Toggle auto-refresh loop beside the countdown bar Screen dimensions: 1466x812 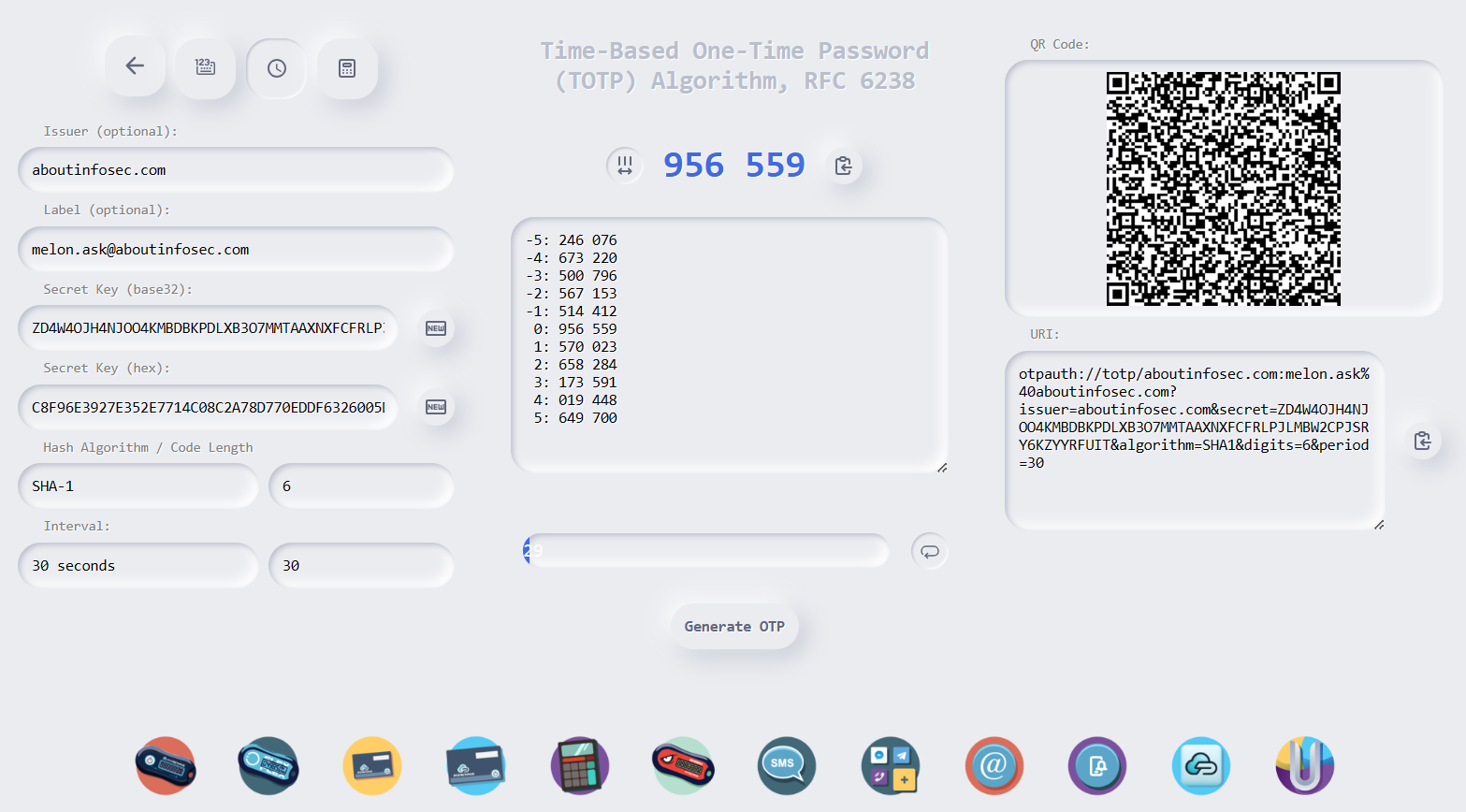click(928, 551)
